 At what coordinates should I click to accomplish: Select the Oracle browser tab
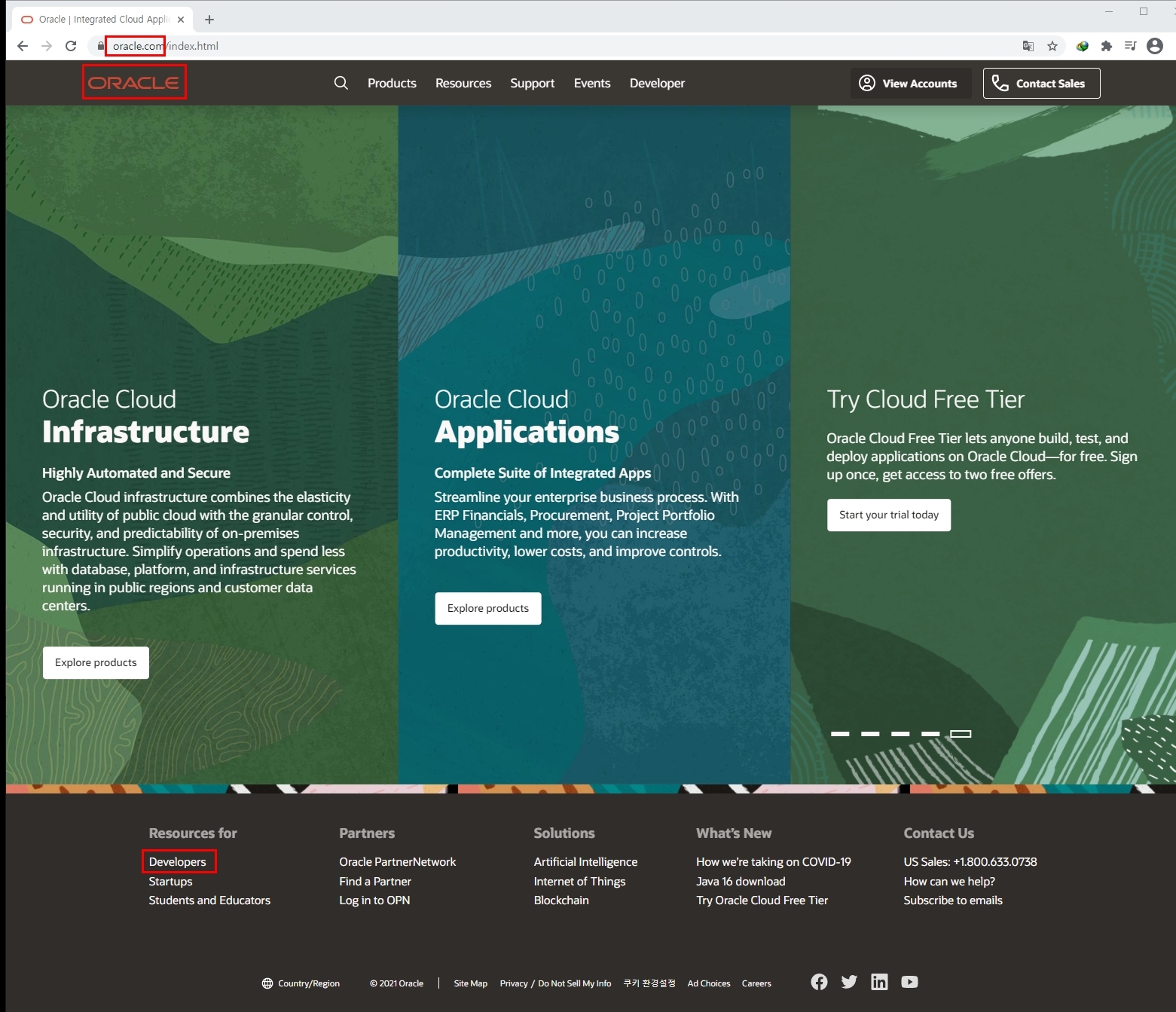coord(102,20)
